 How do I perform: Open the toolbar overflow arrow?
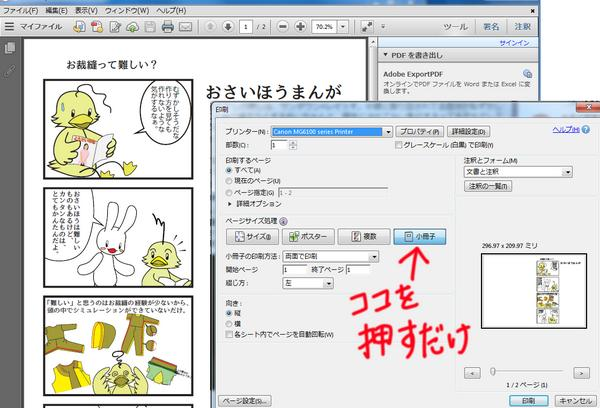(x=383, y=27)
